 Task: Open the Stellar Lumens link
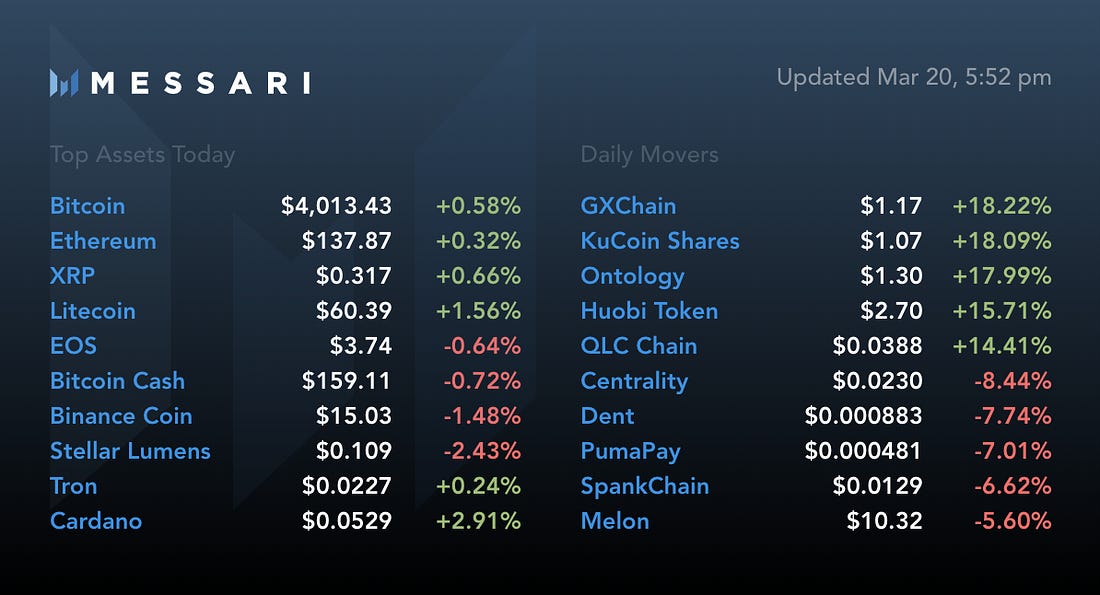point(130,451)
